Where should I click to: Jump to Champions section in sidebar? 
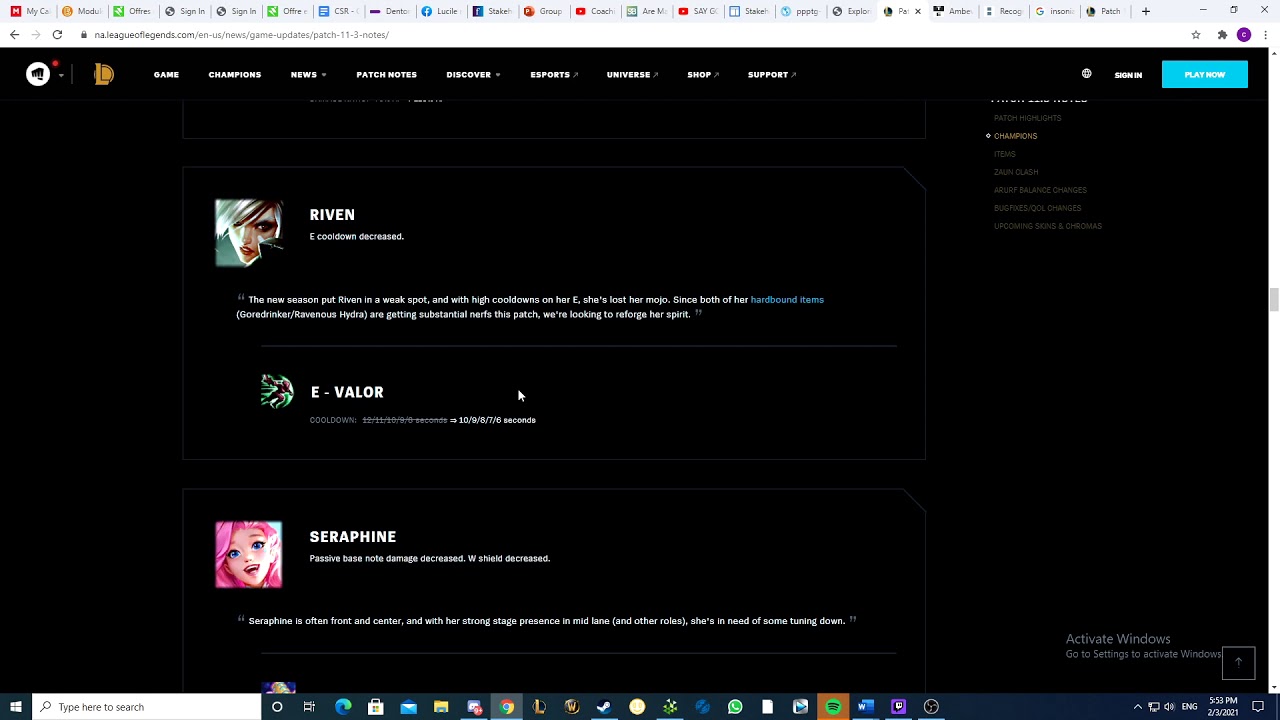coord(1015,136)
